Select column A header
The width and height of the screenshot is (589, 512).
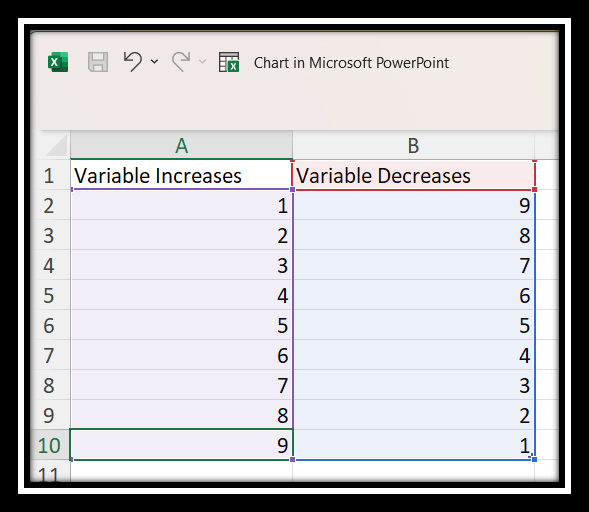[x=181, y=145]
